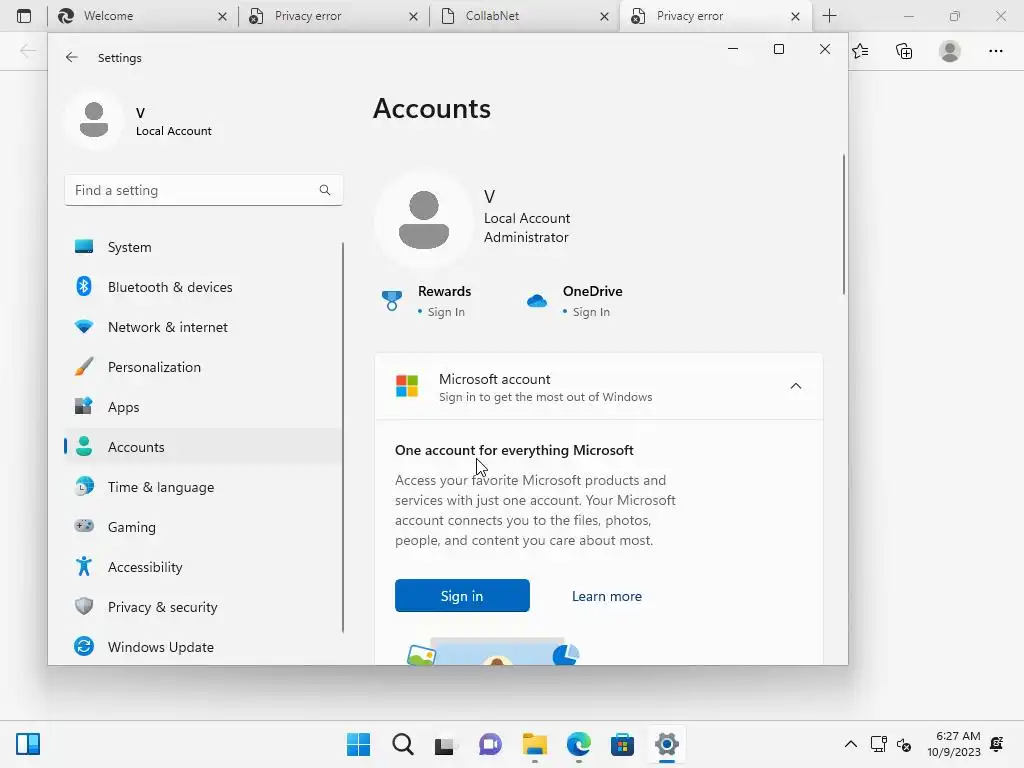Open File Explorer from taskbar
Image resolution: width=1024 pixels, height=768 pixels.
[535, 744]
